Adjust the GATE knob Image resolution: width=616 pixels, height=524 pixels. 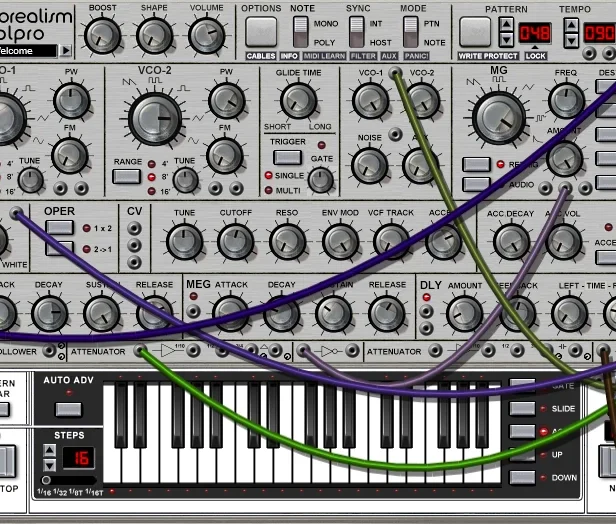[321, 180]
